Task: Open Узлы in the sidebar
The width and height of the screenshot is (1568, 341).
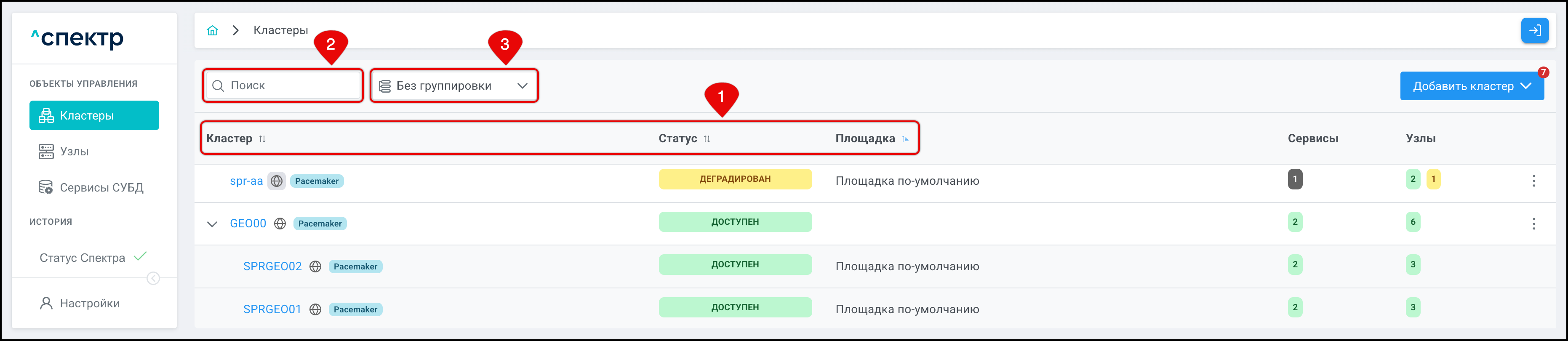Action: (x=74, y=151)
